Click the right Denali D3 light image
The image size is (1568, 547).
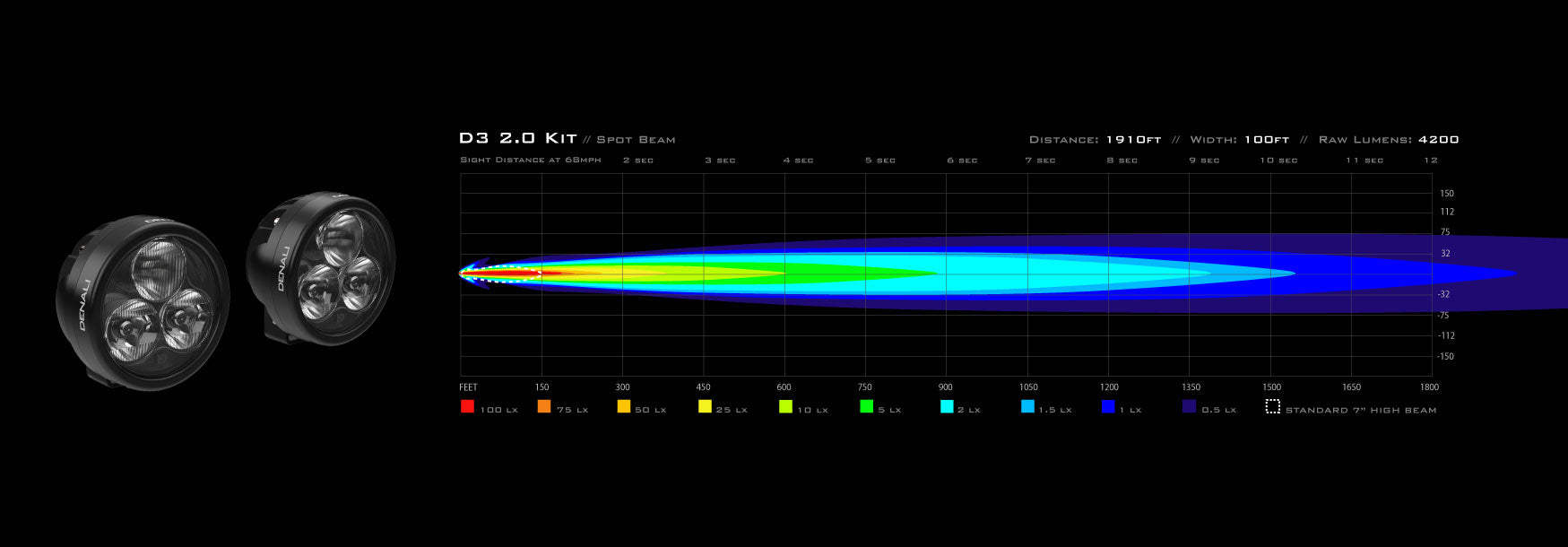(321, 267)
